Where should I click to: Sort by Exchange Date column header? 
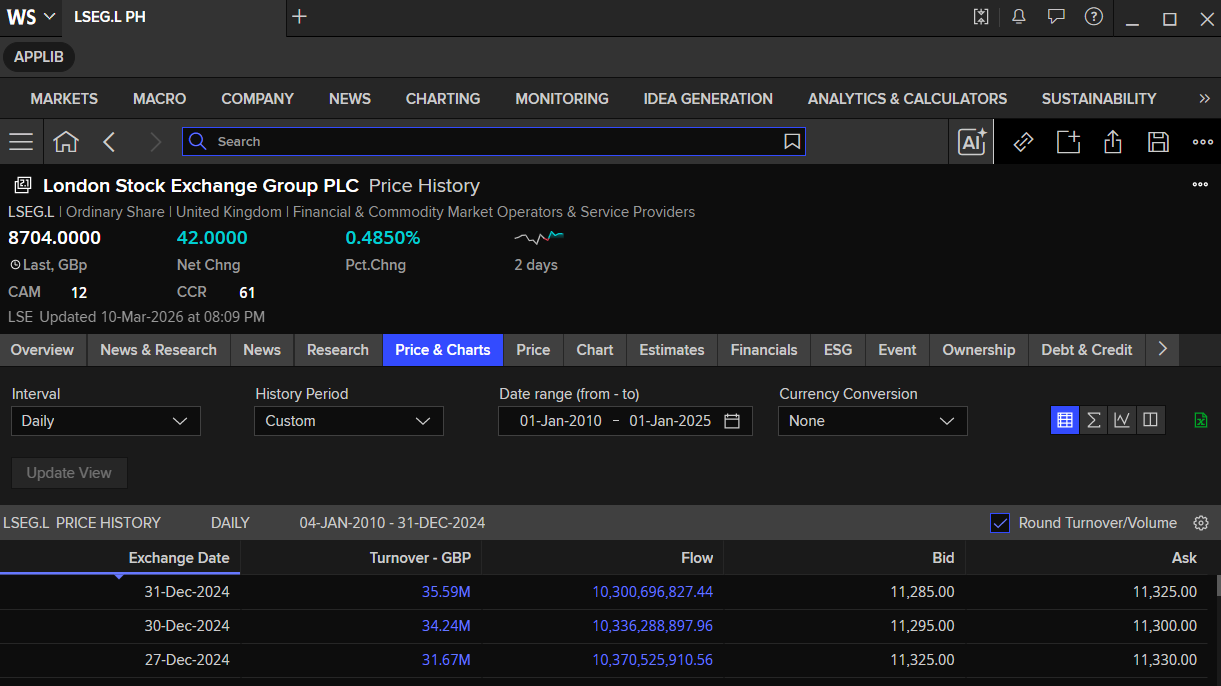coord(179,558)
